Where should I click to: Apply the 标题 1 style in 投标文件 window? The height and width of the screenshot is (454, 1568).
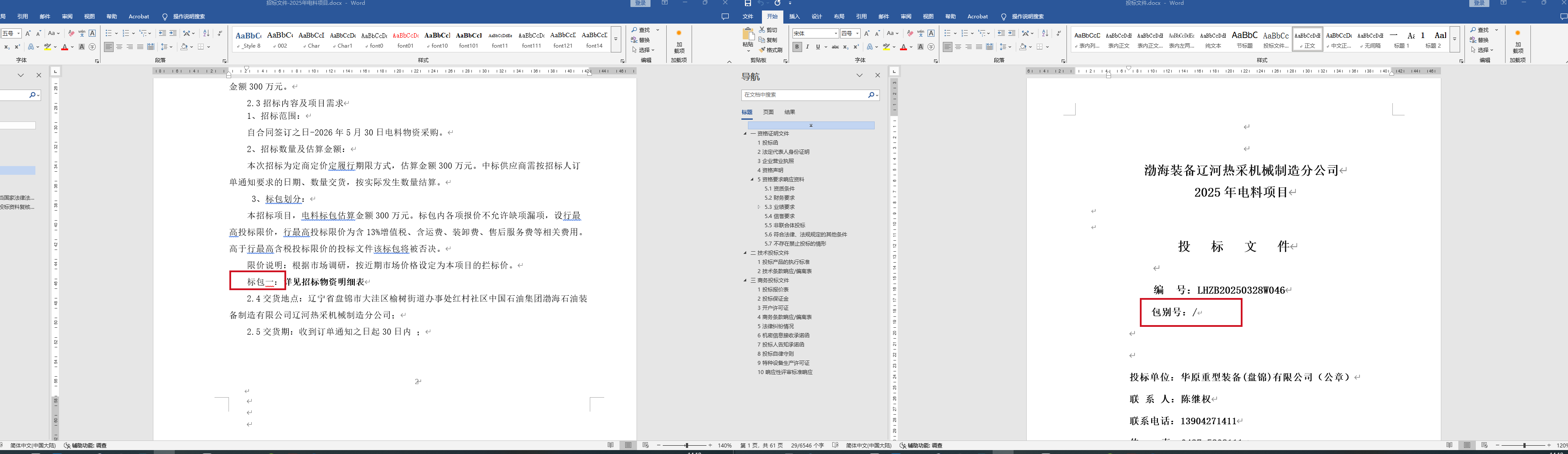[1402, 40]
